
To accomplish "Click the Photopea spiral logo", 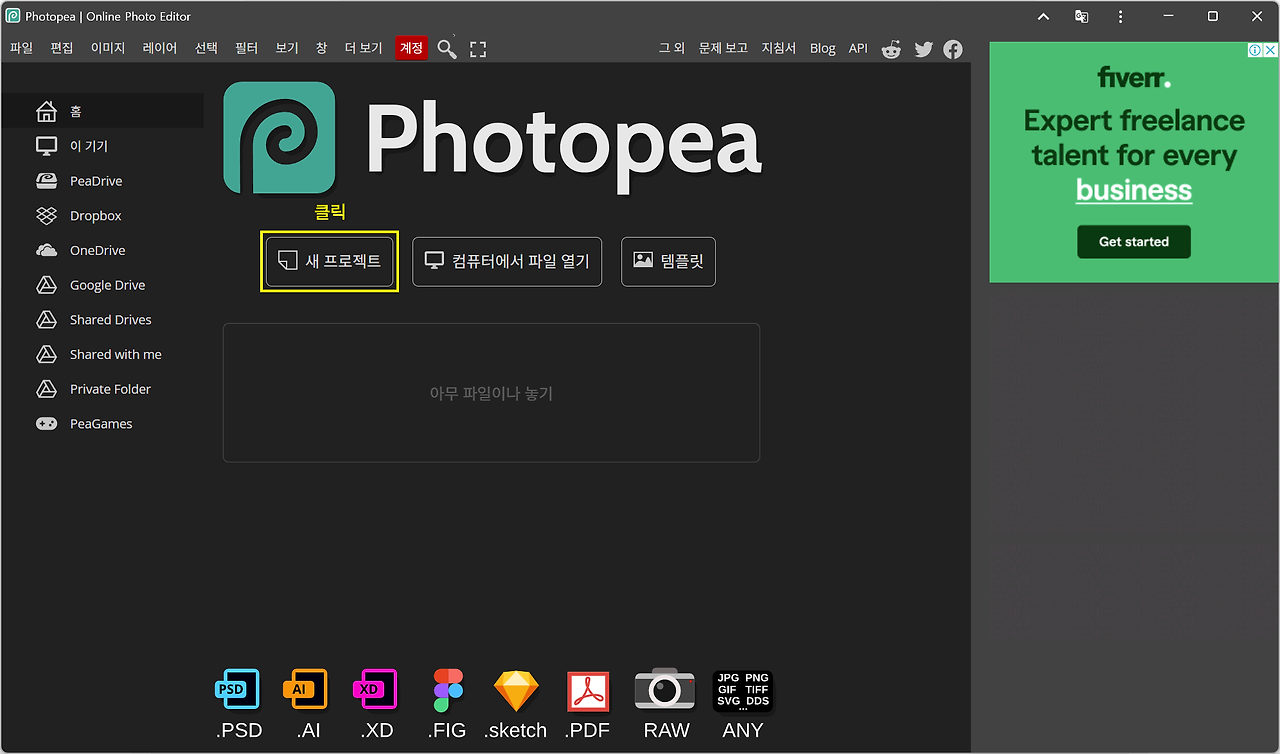I will [x=279, y=138].
